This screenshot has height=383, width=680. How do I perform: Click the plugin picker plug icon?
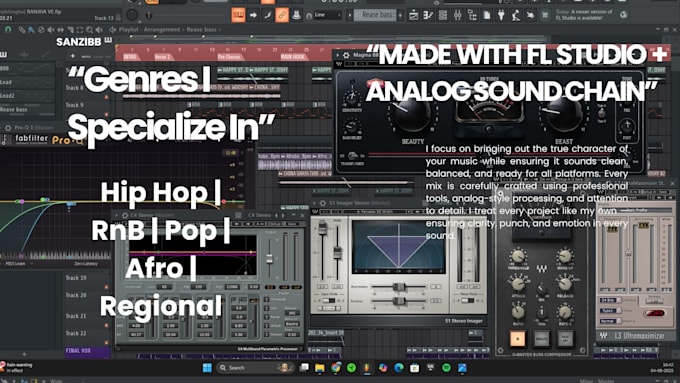tap(501, 16)
